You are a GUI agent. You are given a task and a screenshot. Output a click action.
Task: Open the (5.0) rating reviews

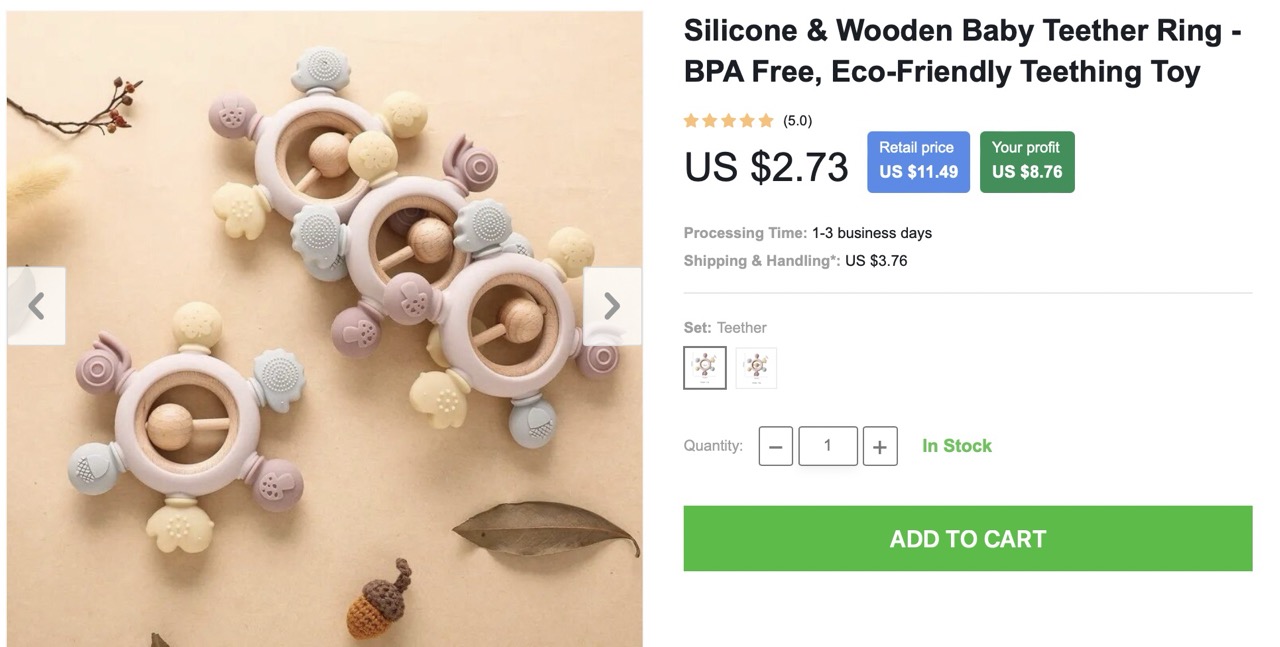(x=797, y=121)
